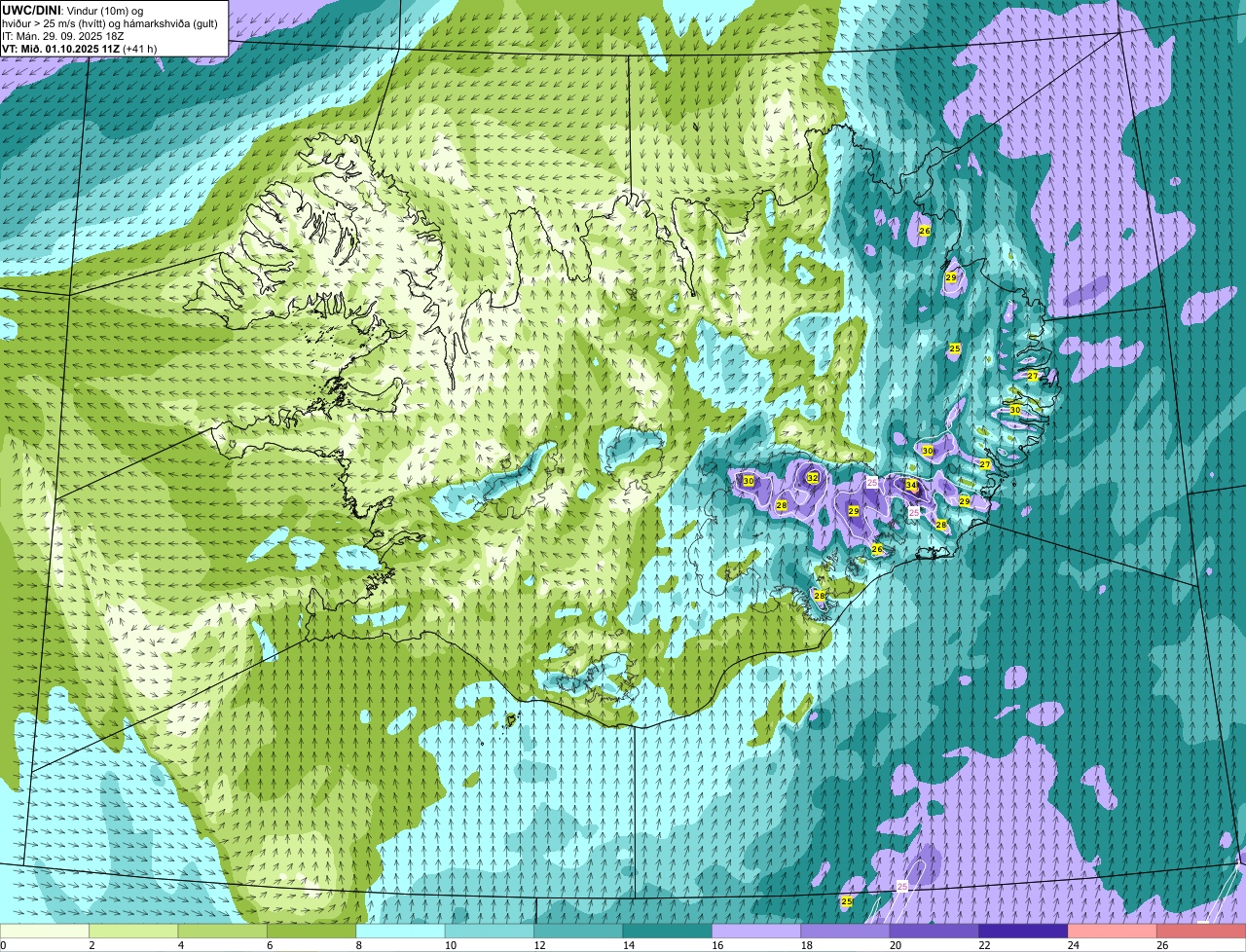
Task: Click the legend scale label "4"
Action: [x=180, y=945]
